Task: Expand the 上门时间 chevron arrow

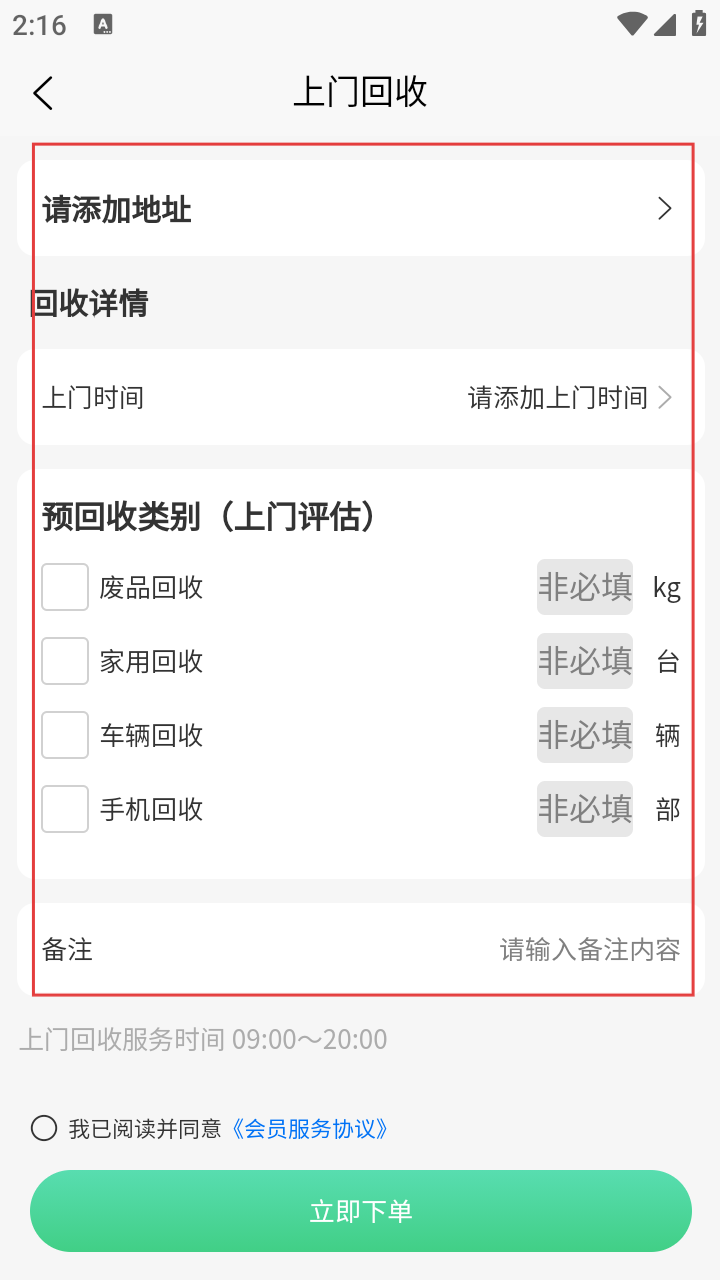Action: pos(666,398)
